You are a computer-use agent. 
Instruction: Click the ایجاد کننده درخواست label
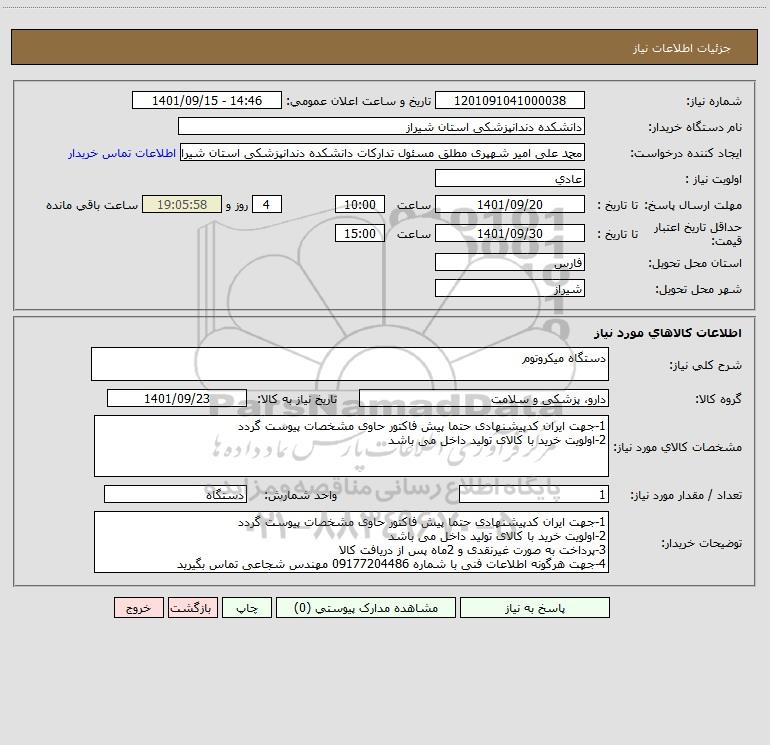point(686,154)
